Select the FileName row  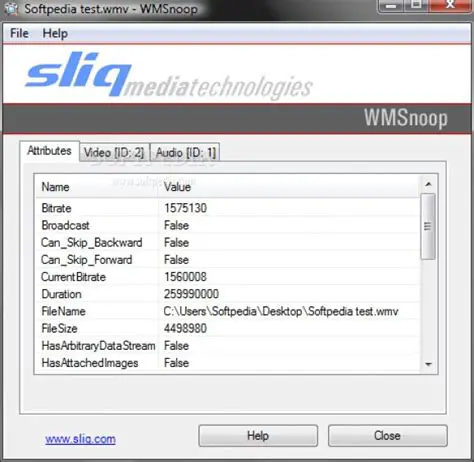tap(228, 311)
